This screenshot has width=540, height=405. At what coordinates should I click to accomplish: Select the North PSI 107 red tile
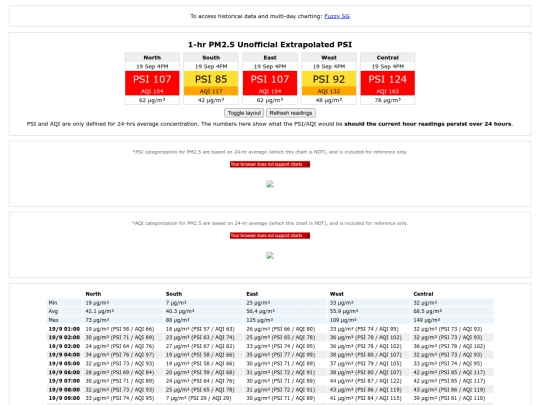click(152, 83)
